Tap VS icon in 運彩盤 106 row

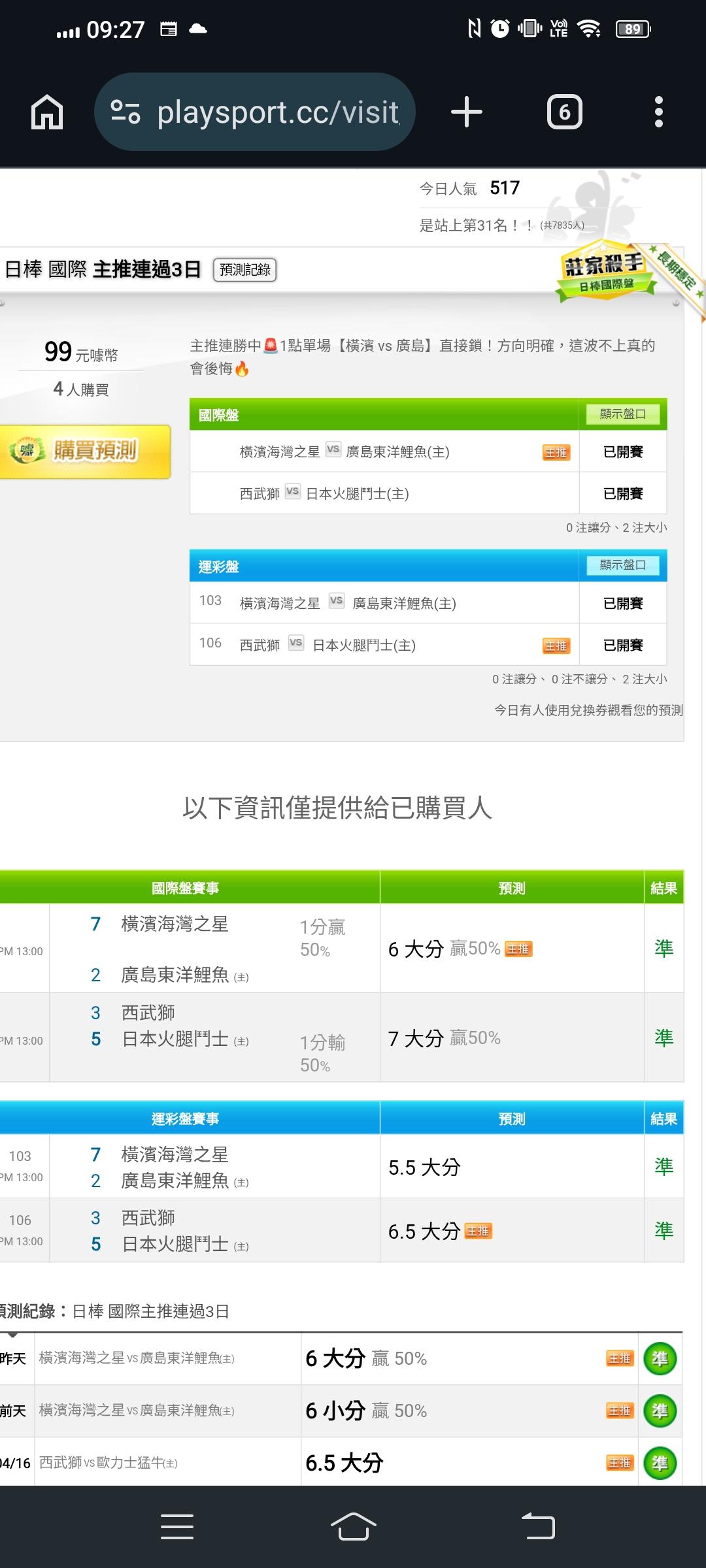(296, 643)
